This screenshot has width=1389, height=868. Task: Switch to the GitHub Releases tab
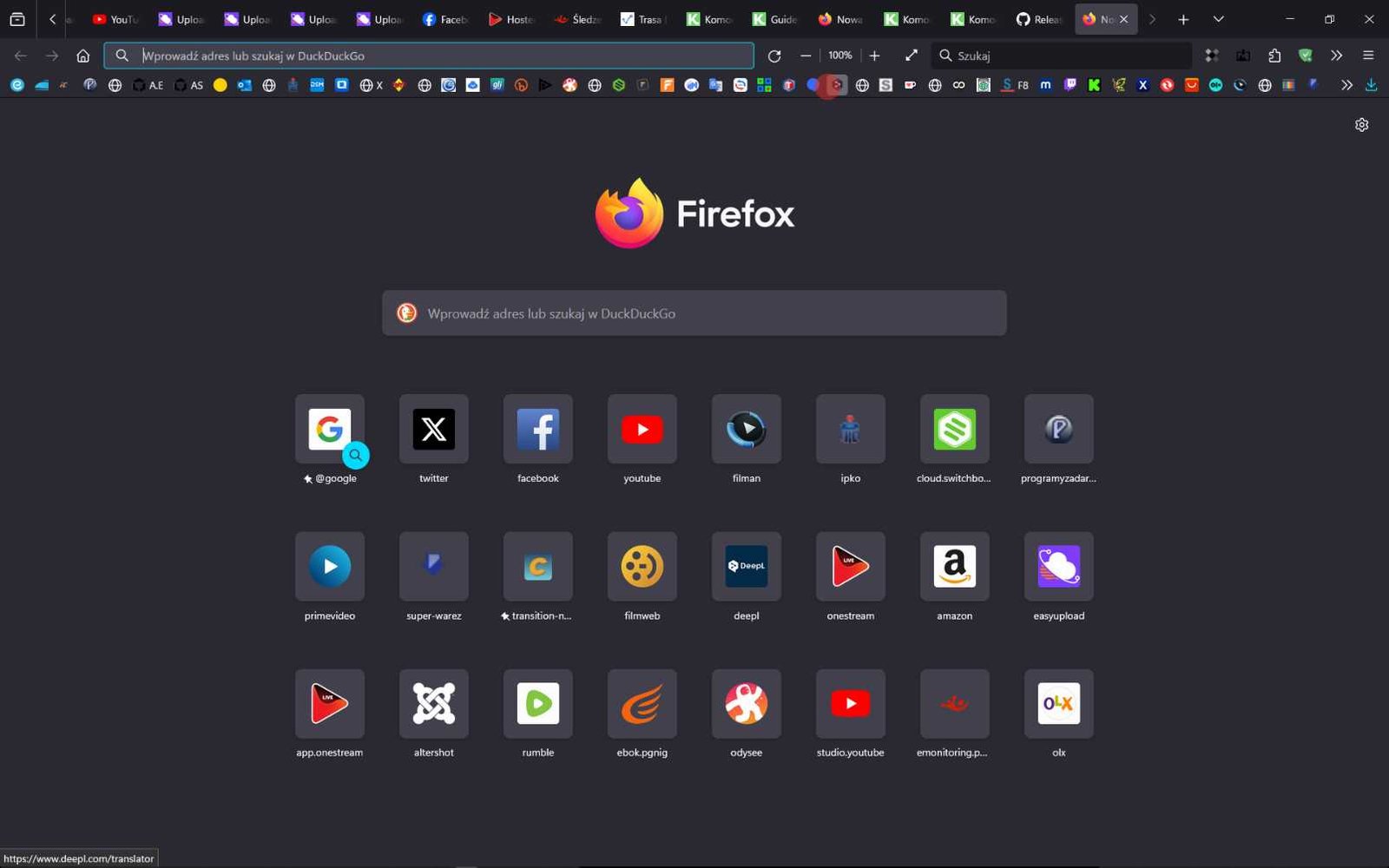1040,19
